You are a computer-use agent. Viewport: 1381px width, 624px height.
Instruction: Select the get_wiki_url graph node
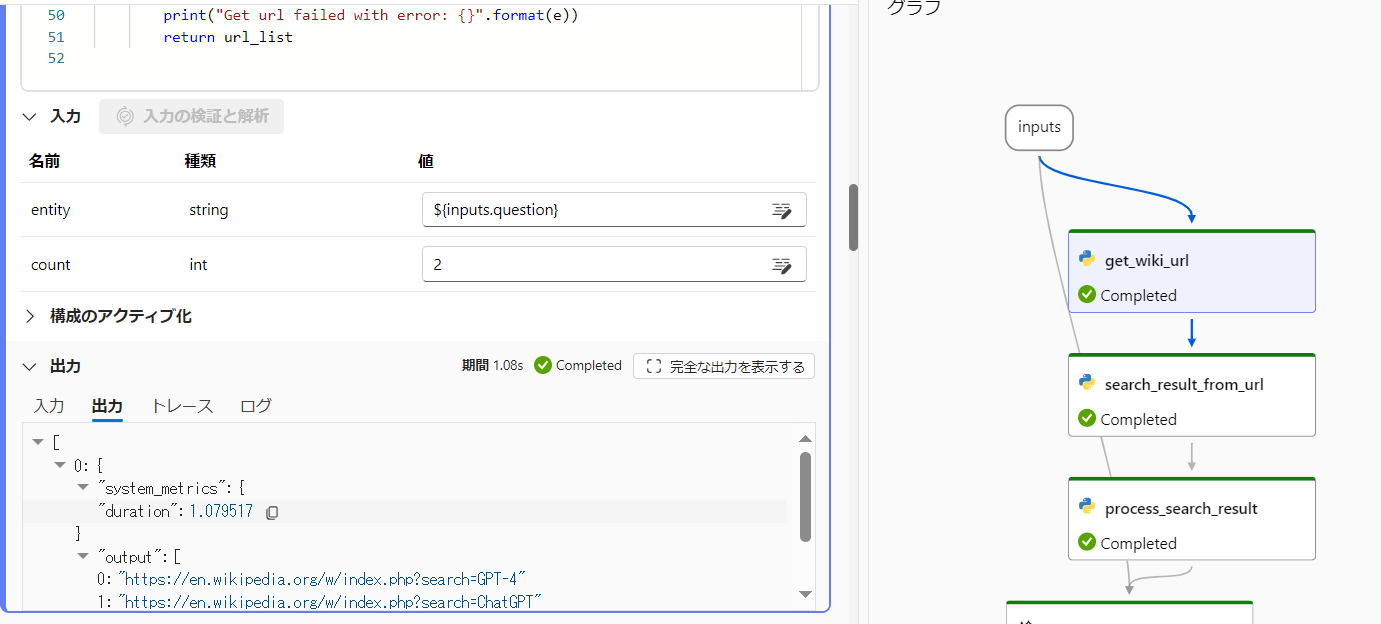click(x=1192, y=272)
